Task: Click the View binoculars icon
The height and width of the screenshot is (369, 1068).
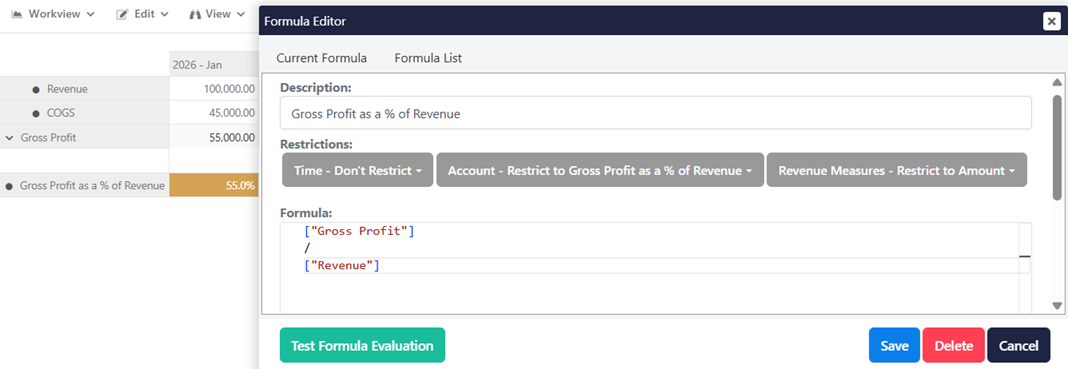Action: (x=195, y=14)
